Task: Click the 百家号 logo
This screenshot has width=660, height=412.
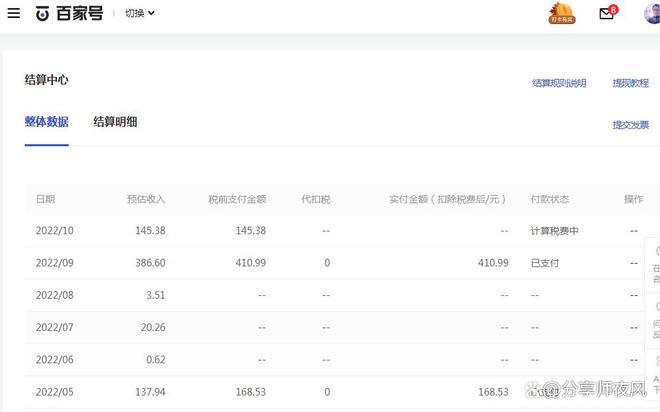Action: [x=69, y=14]
